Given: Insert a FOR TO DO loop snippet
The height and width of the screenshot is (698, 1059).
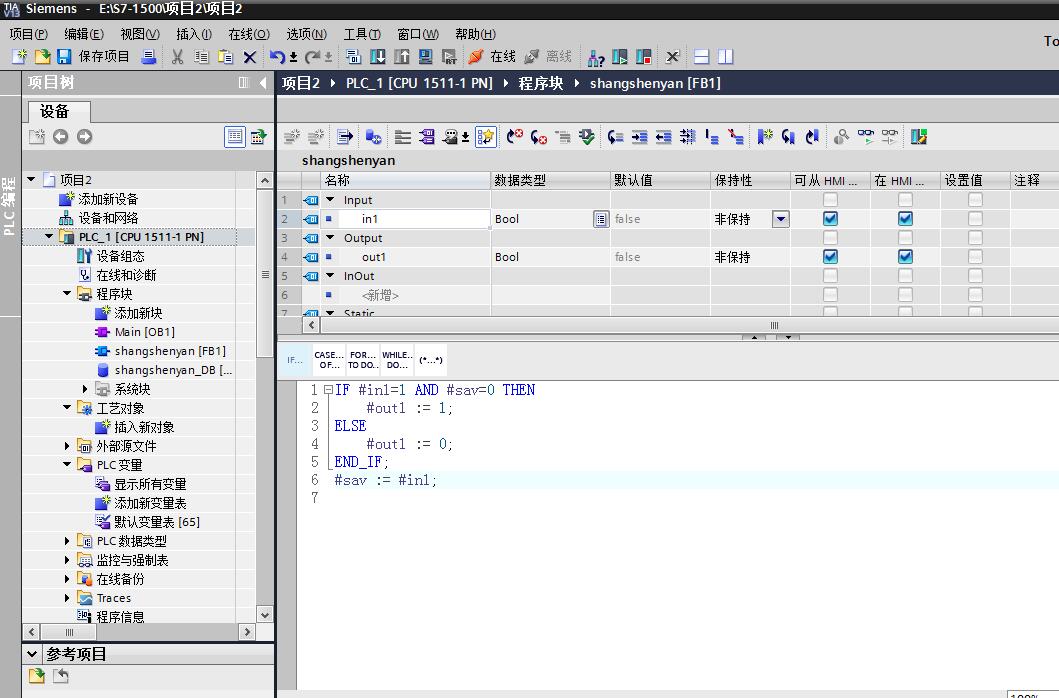Looking at the screenshot, I should click(362, 360).
